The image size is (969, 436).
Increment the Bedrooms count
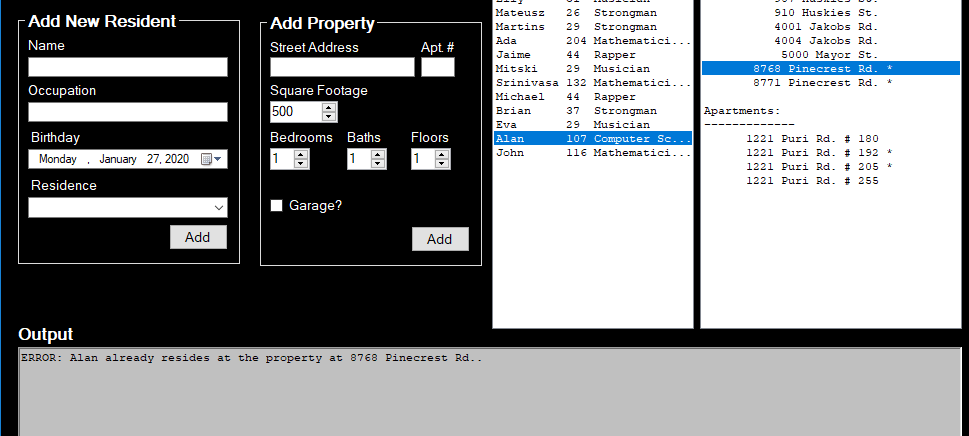pyautogui.click(x=301, y=154)
